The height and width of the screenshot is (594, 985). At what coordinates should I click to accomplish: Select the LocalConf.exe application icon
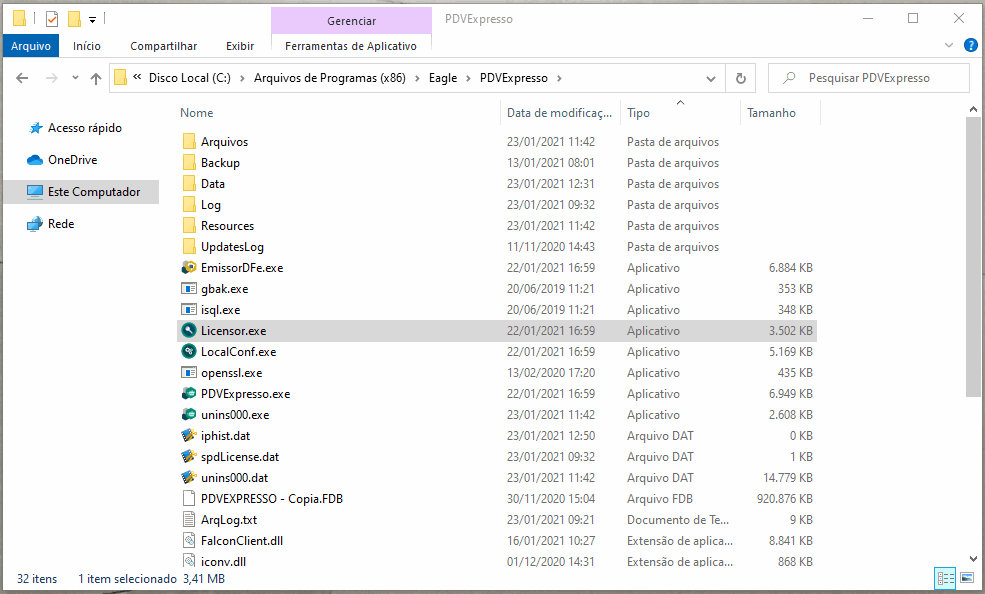[188, 352]
